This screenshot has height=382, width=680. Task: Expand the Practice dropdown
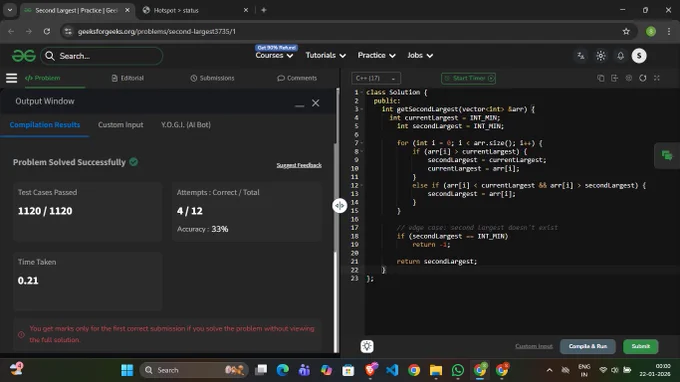click(376, 56)
